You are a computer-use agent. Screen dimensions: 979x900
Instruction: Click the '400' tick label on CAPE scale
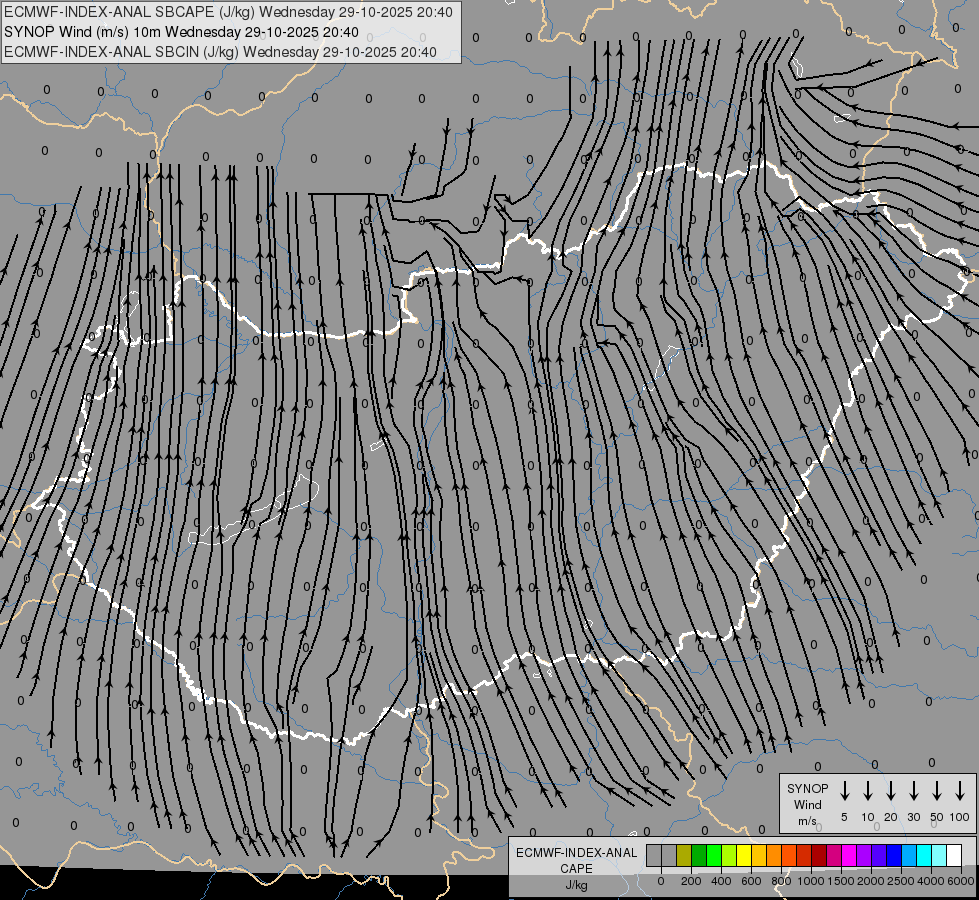coord(721,881)
